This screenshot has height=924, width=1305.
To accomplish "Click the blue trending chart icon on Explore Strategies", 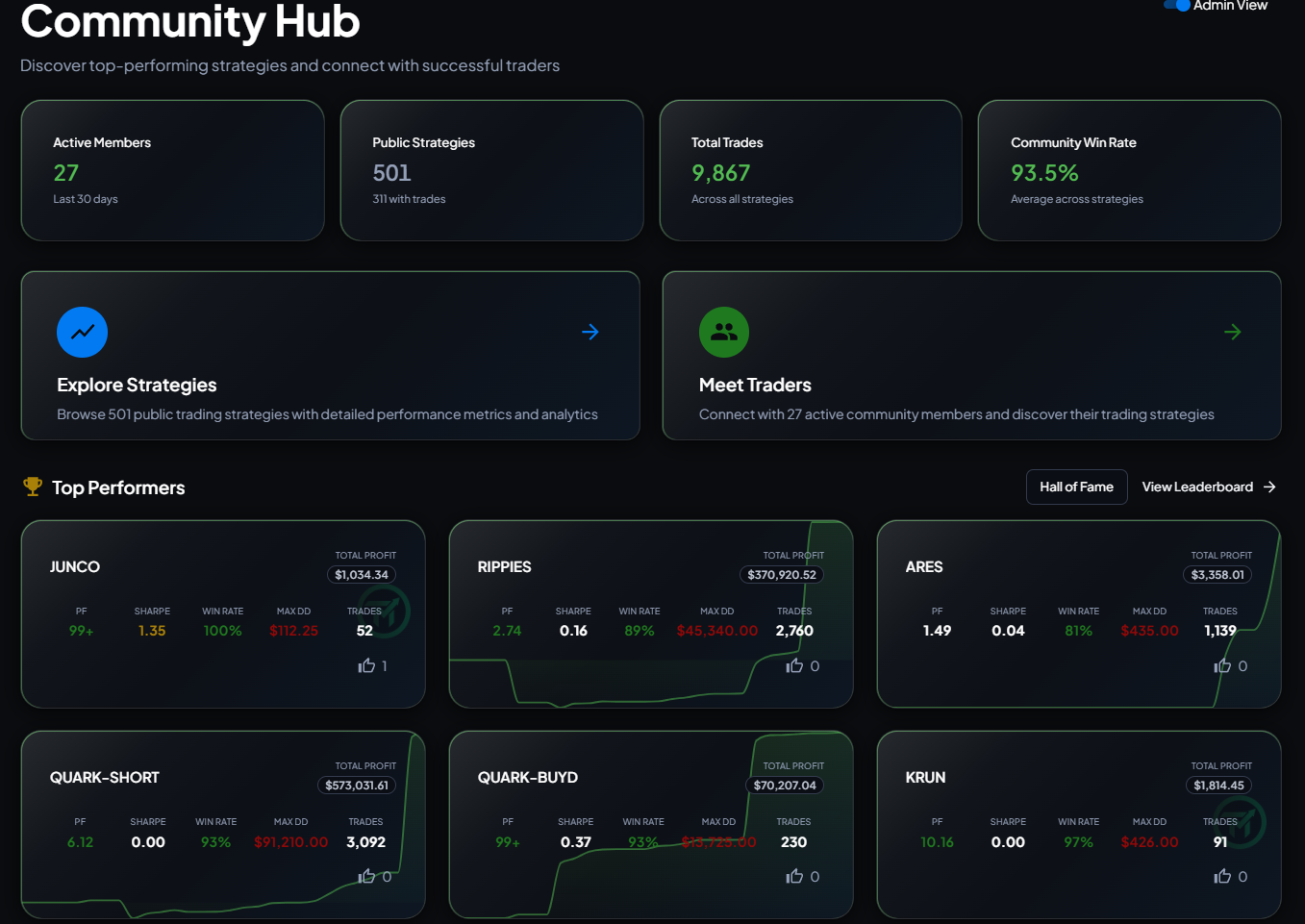I will [82, 332].
